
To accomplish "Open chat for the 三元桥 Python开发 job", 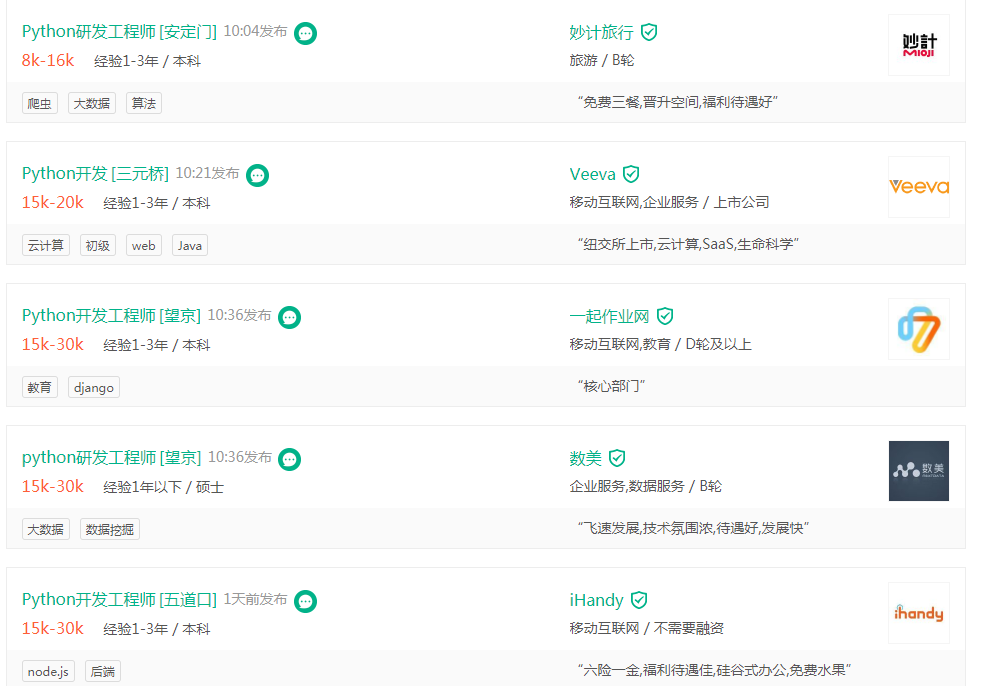I will 257,175.
